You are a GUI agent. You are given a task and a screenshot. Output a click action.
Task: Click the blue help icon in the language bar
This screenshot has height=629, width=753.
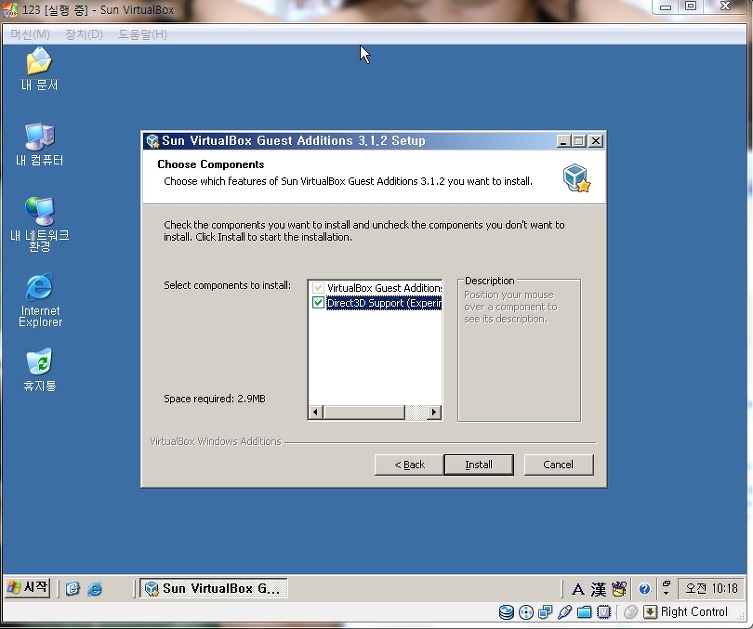tap(644, 589)
